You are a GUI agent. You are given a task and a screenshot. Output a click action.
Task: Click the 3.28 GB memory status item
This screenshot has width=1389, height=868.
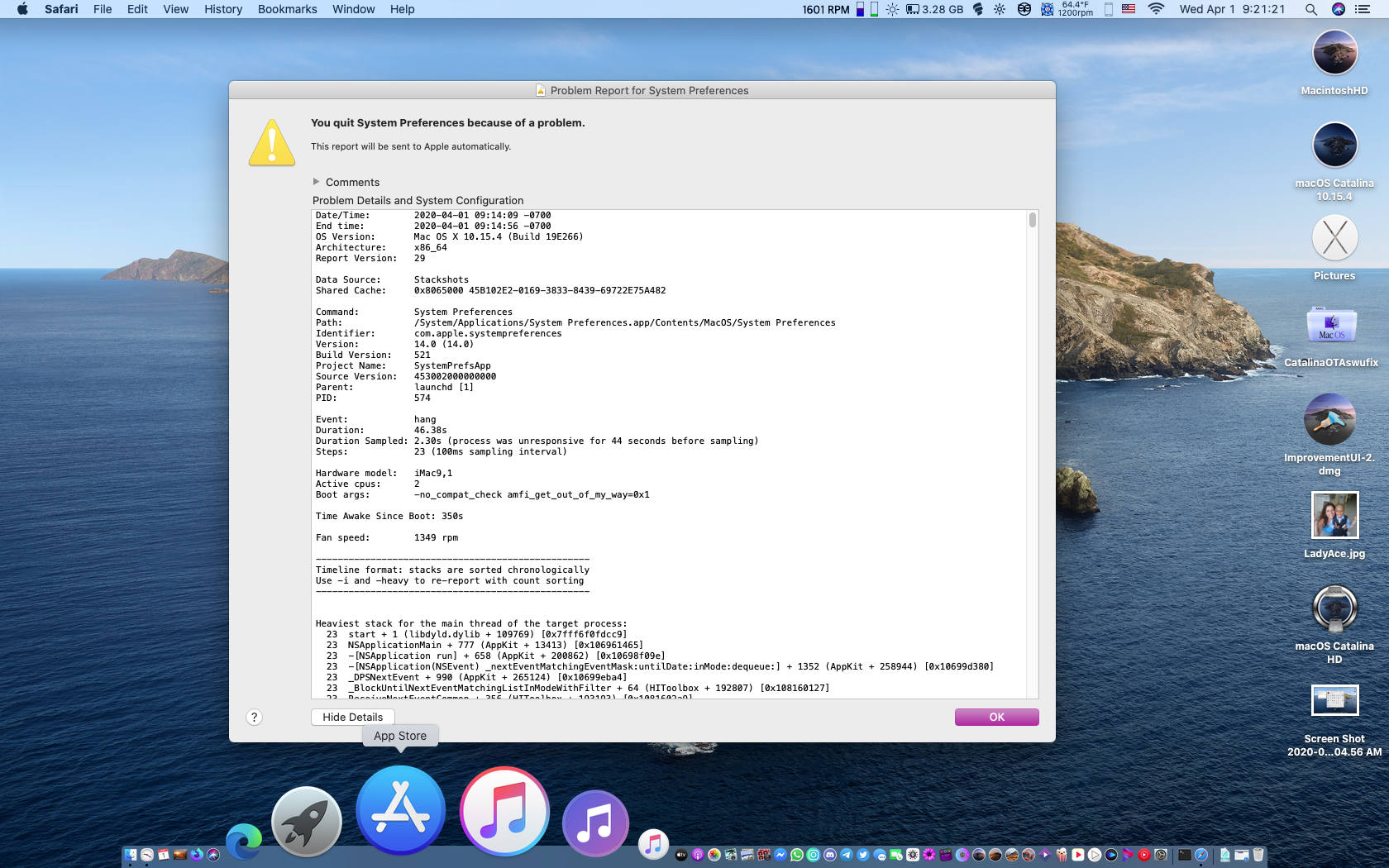coord(934,9)
